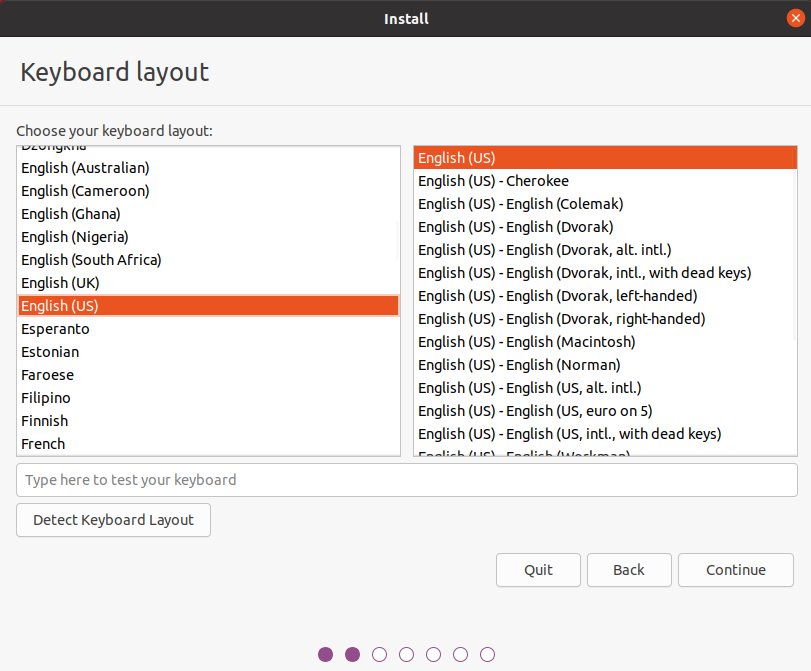Choose the English (Colemak) variant

(x=520, y=204)
